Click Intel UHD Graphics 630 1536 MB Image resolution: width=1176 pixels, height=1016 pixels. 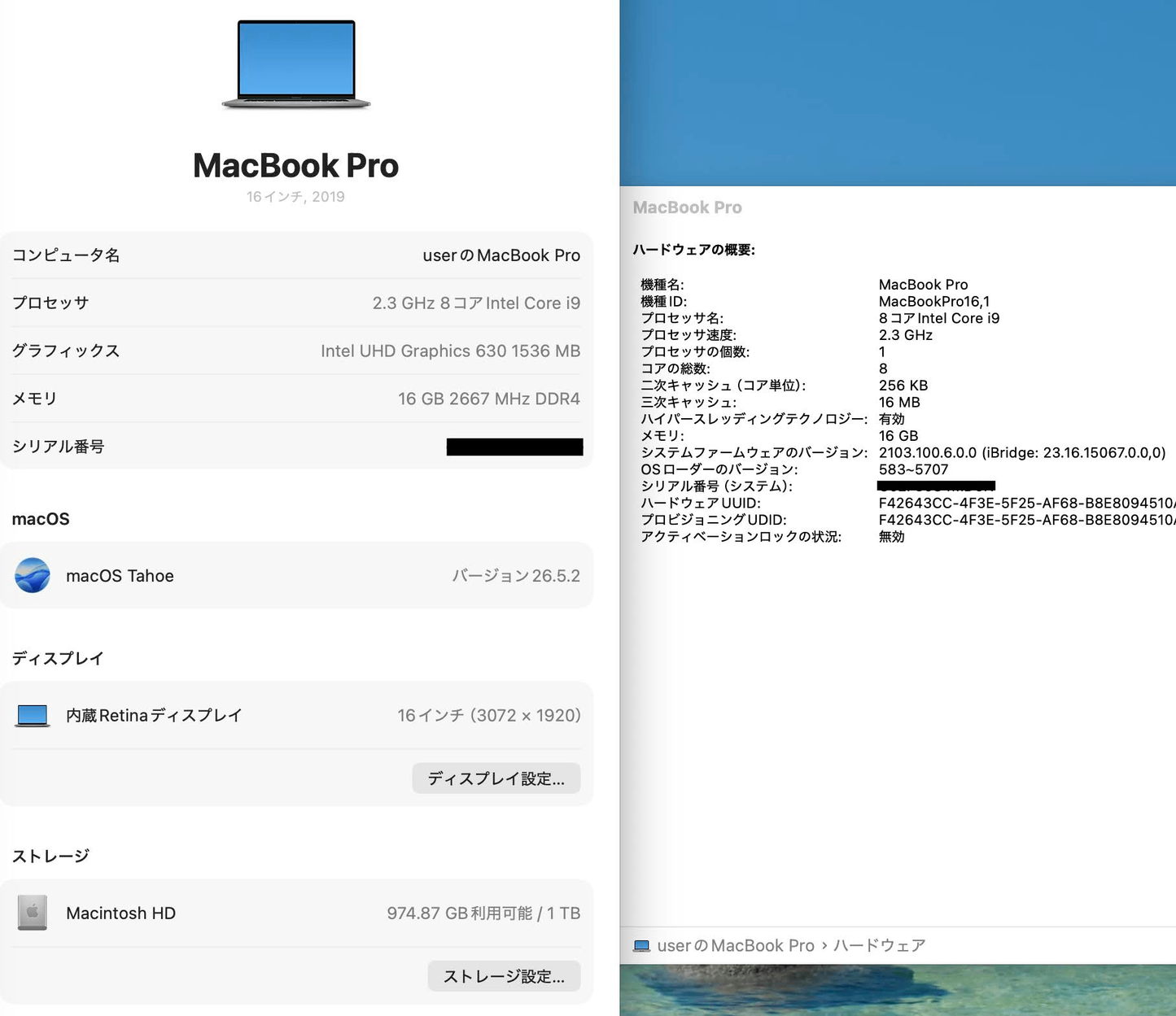(450, 351)
